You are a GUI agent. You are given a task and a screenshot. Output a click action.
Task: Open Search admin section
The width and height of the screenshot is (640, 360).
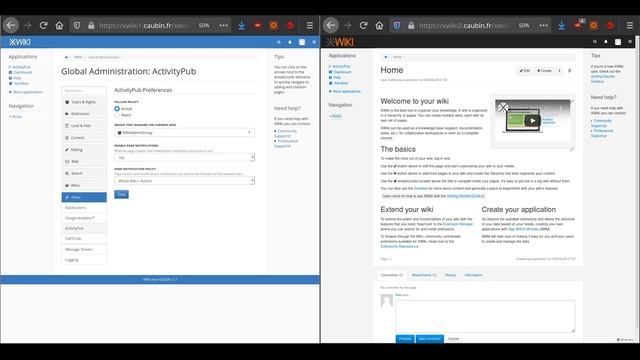pyautogui.click(x=84, y=173)
